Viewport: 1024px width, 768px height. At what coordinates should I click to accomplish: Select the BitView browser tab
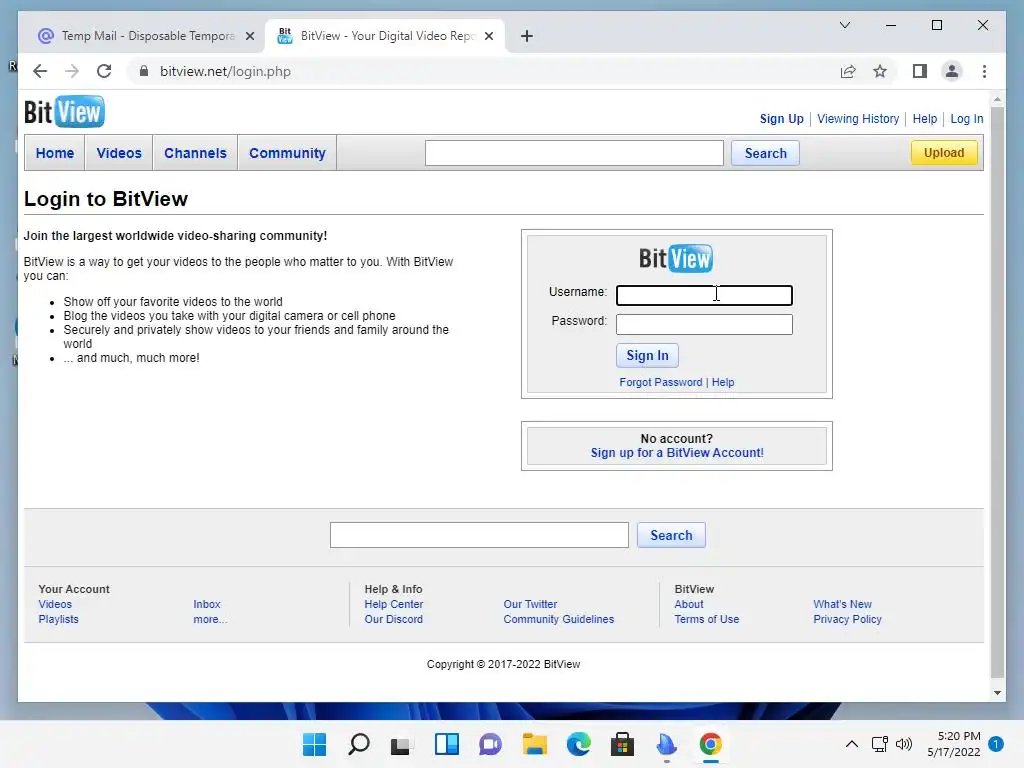385,36
